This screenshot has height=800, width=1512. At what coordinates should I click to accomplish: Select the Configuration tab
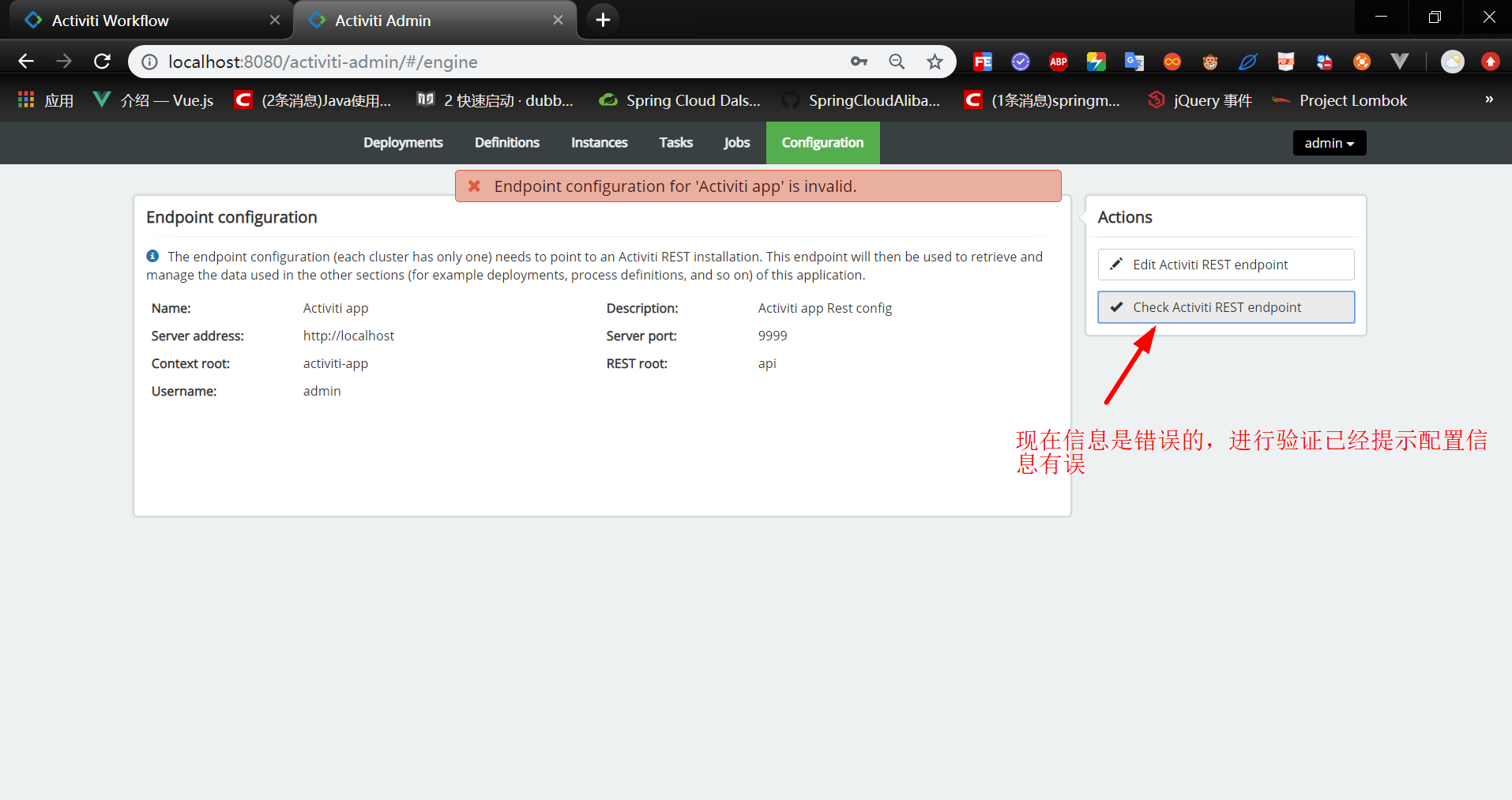822,143
